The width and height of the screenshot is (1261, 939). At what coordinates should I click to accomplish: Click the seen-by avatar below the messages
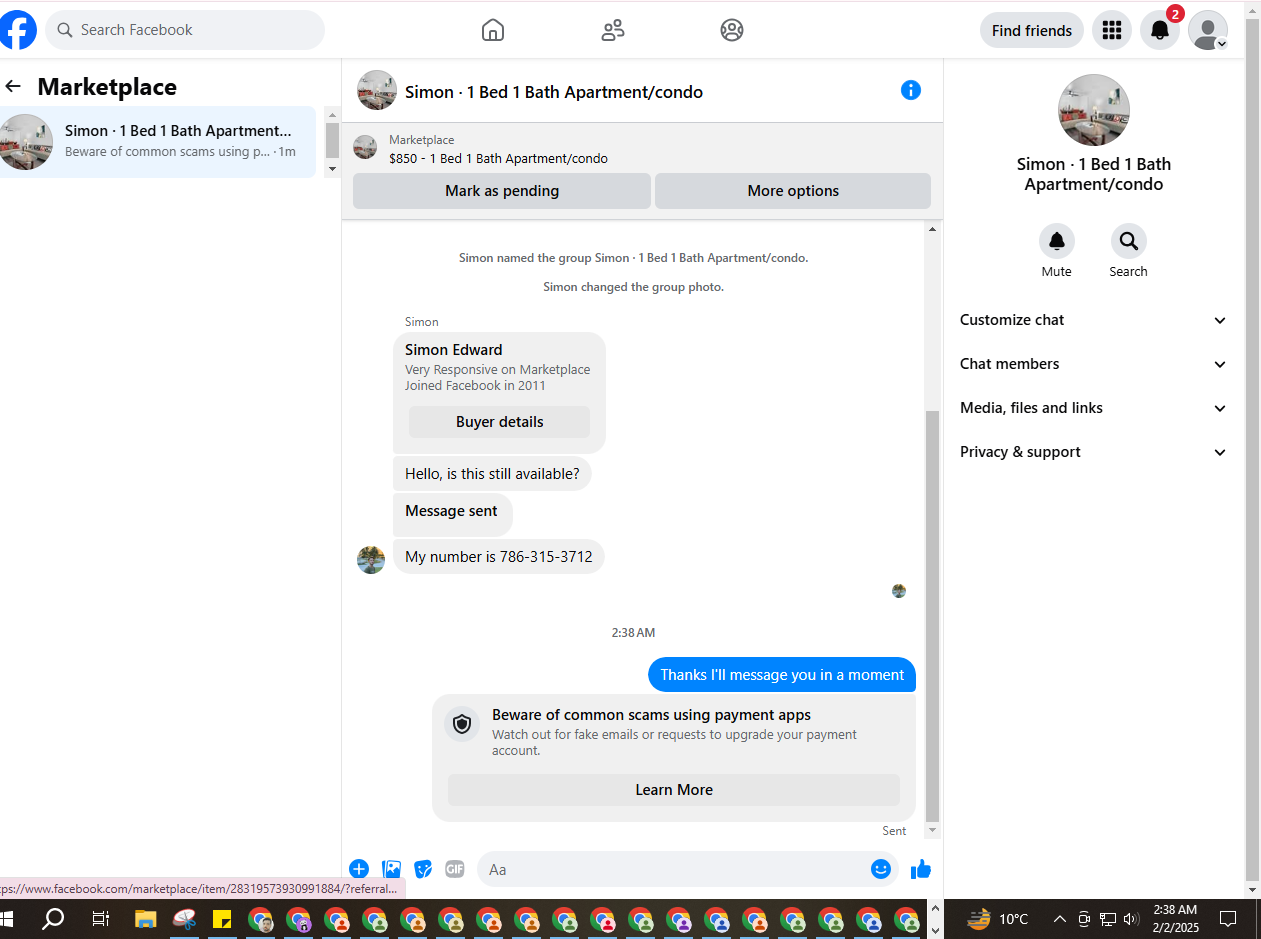pos(899,591)
